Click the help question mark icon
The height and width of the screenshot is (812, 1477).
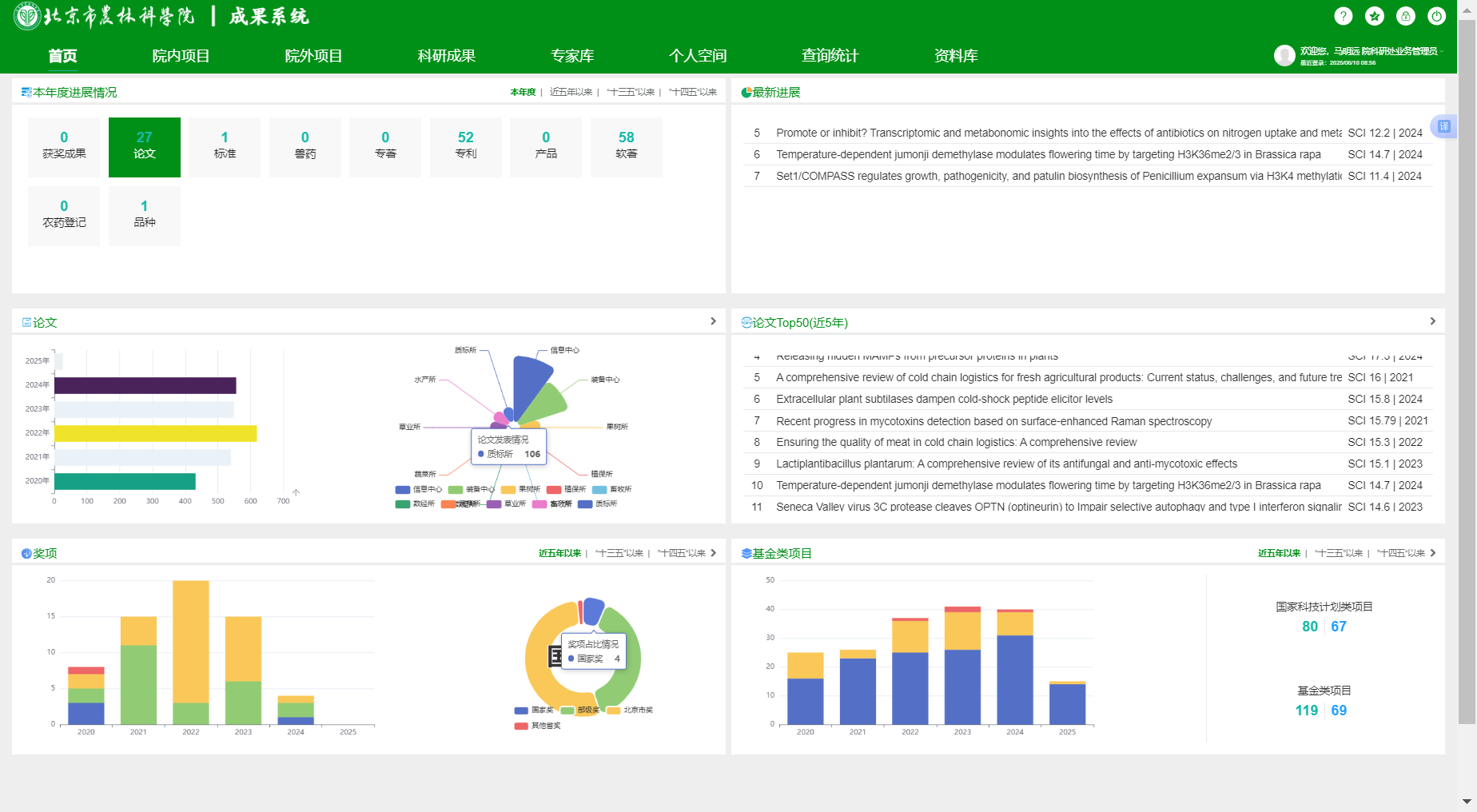point(1344,16)
